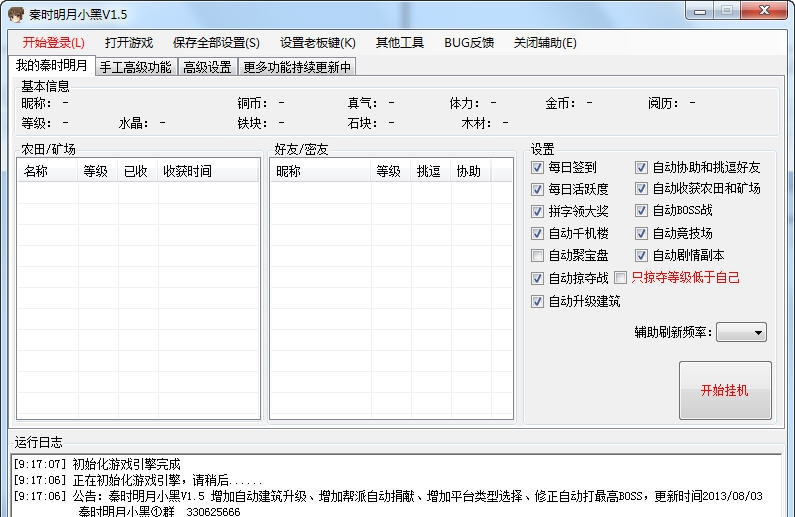Screen dimensions: 795x517
Task: Toggle 自动升级建筑 checkbox
Action: pos(537,302)
